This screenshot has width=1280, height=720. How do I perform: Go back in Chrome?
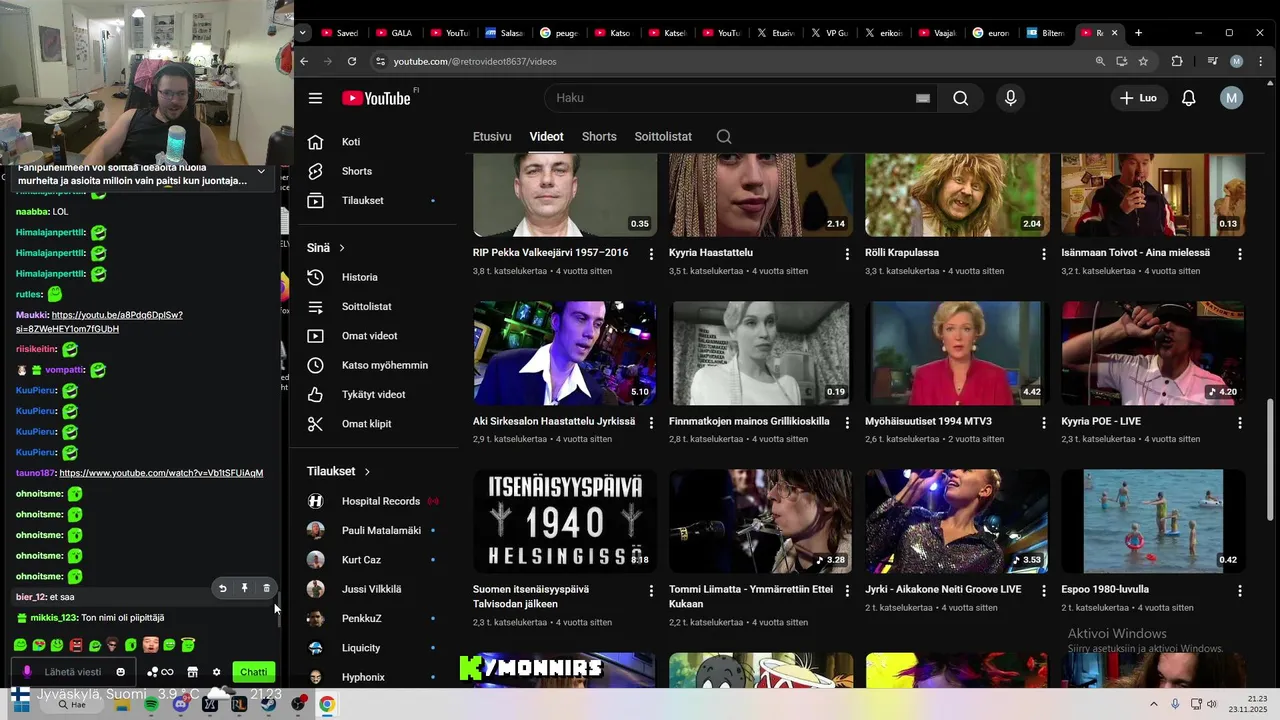point(305,61)
